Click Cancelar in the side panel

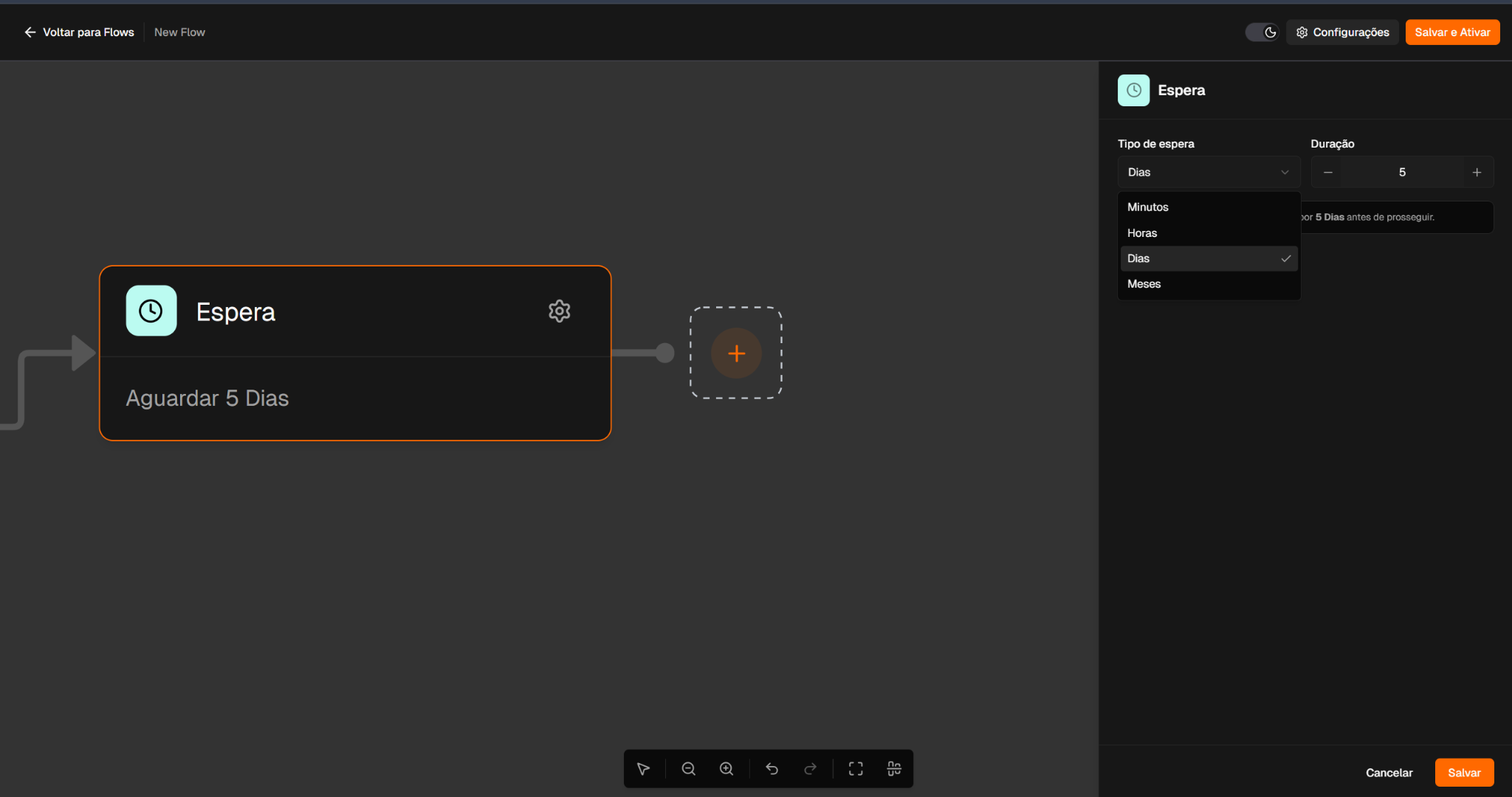1389,773
